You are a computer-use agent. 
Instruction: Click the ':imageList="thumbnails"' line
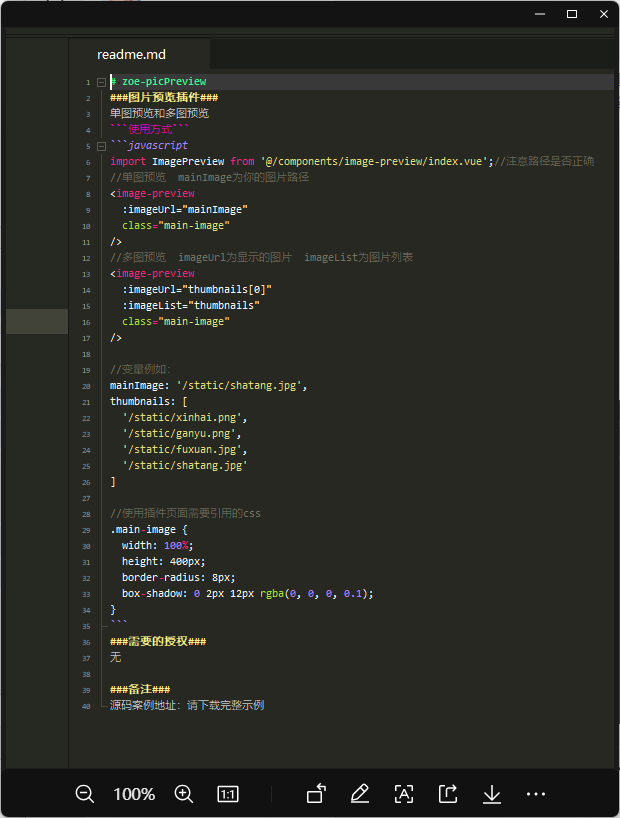(191, 305)
